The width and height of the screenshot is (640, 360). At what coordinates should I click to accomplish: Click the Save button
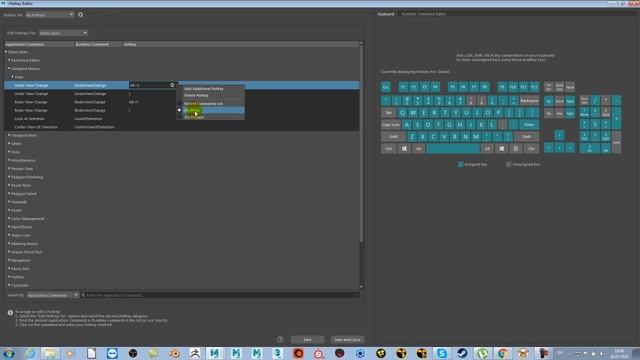307,340
